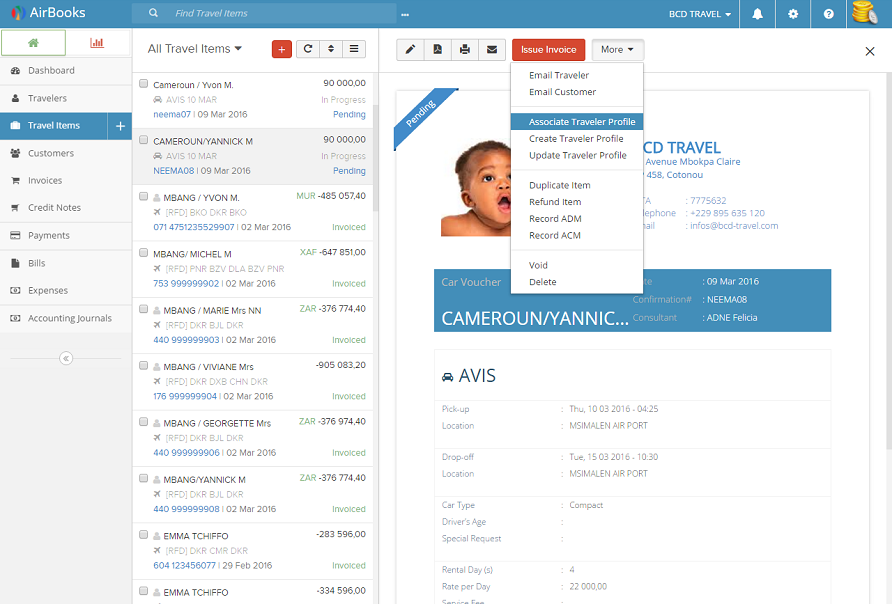
Task: Click the red add travel item button
Action: [x=282, y=49]
